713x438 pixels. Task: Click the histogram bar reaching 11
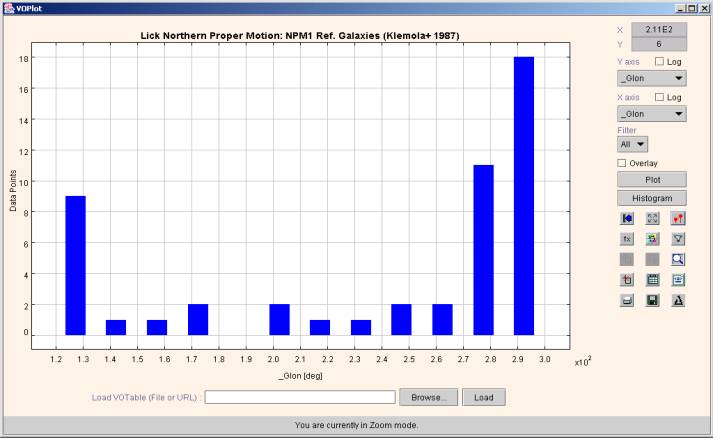click(x=483, y=250)
